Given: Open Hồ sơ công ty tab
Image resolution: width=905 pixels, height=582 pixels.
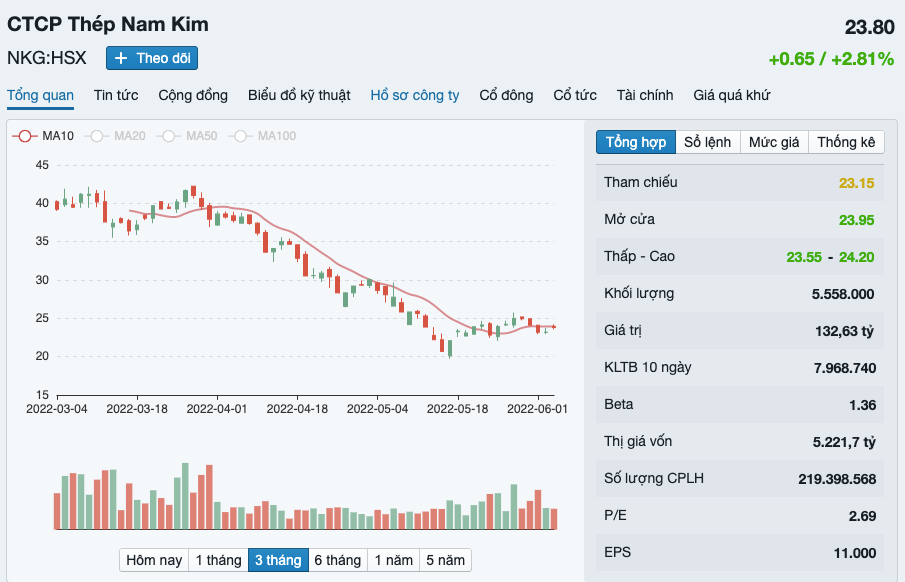Looking at the screenshot, I should [414, 95].
